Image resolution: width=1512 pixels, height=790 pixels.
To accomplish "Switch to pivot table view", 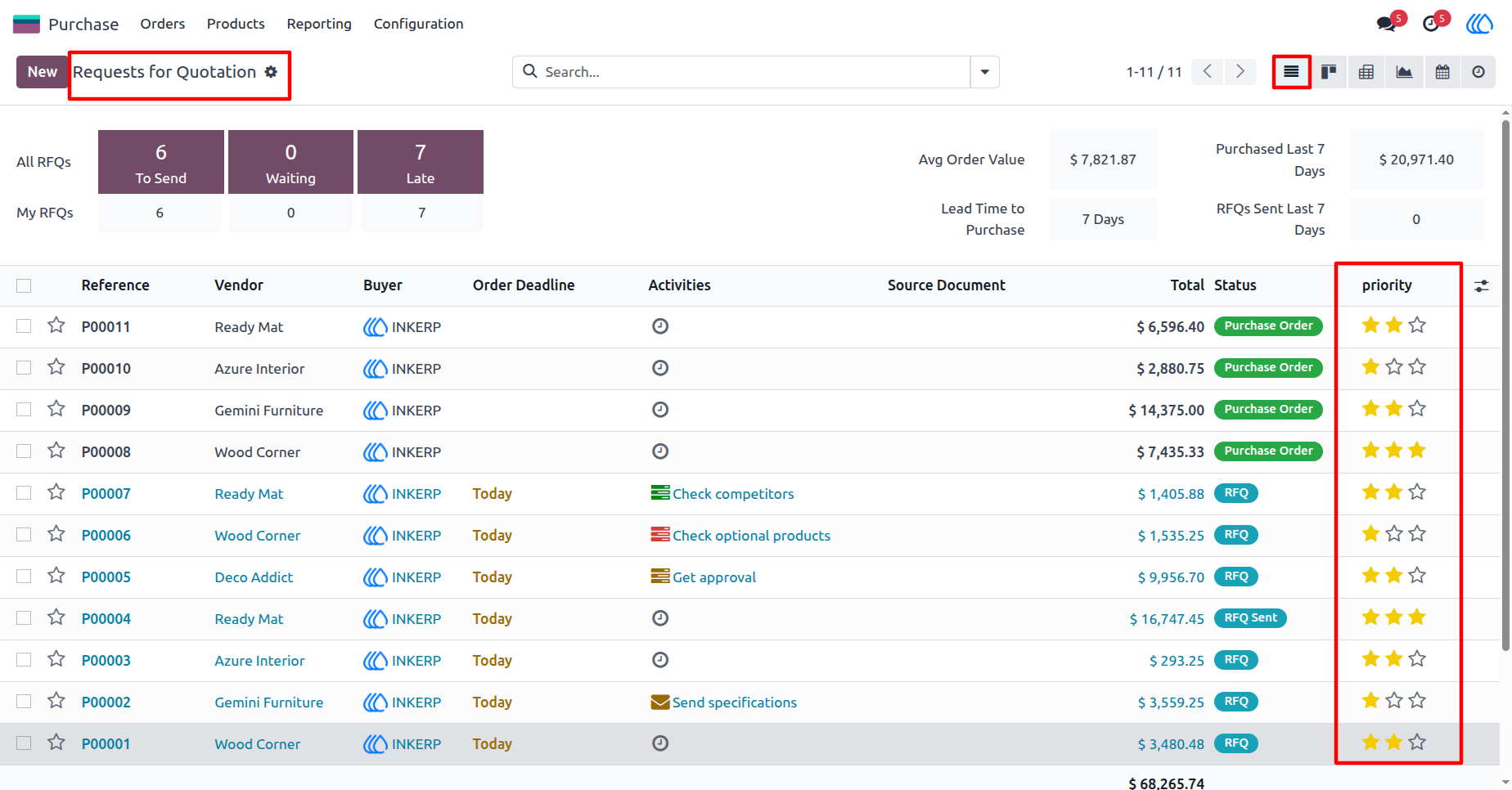I will pos(1366,72).
